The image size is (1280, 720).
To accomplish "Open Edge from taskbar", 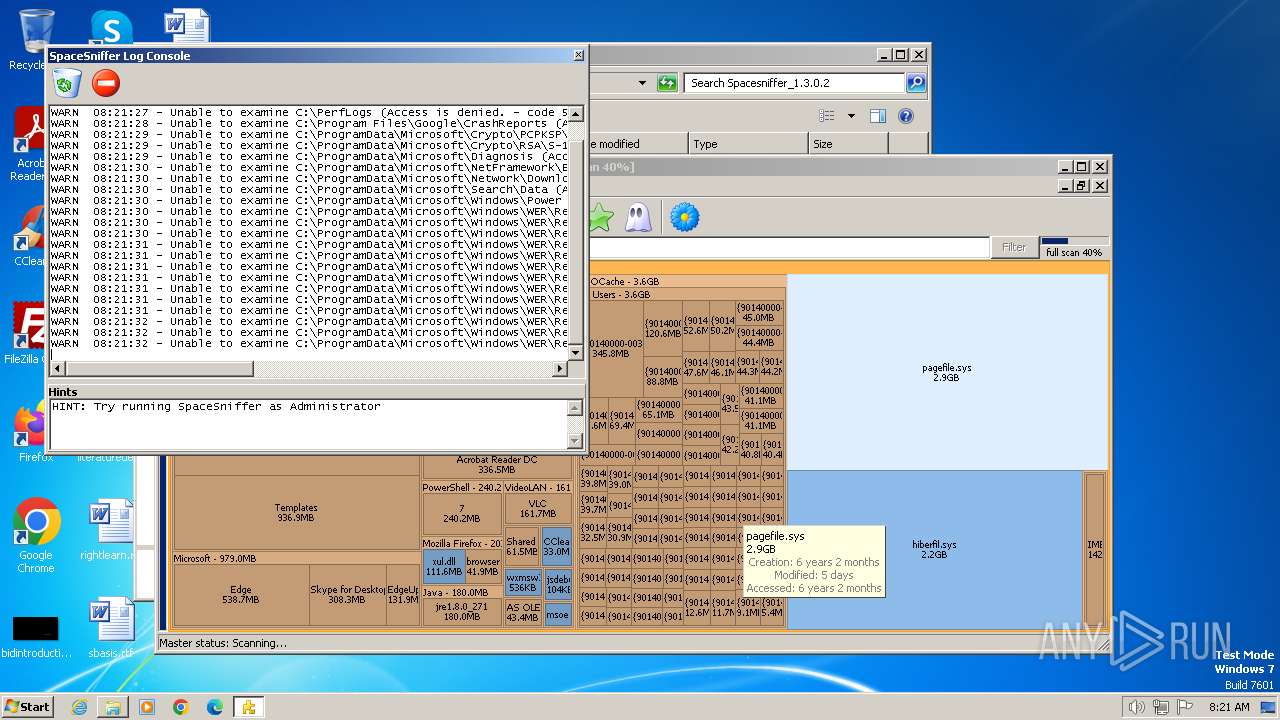I will coord(215,707).
